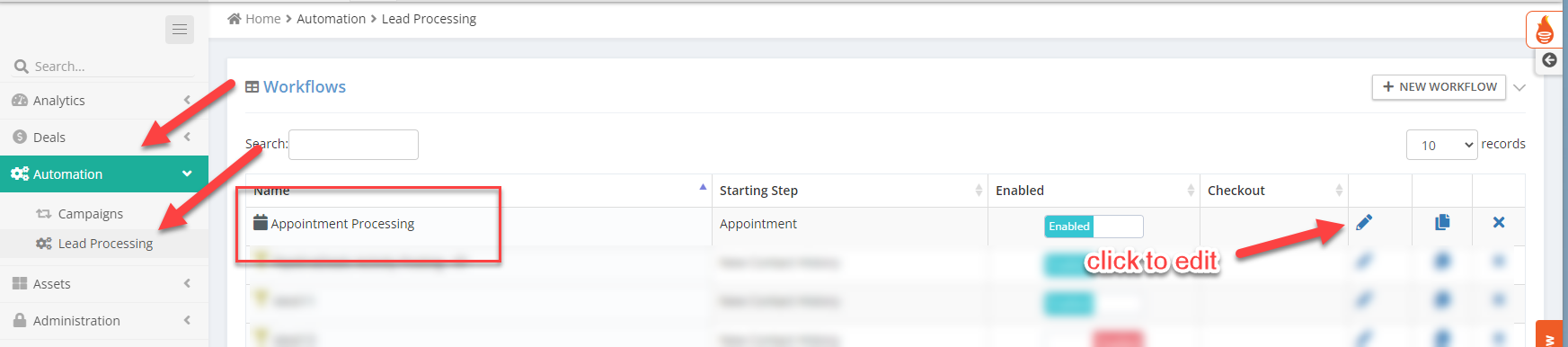Select Lead Processing in sidebar
1568x347 pixels.
[x=105, y=244]
